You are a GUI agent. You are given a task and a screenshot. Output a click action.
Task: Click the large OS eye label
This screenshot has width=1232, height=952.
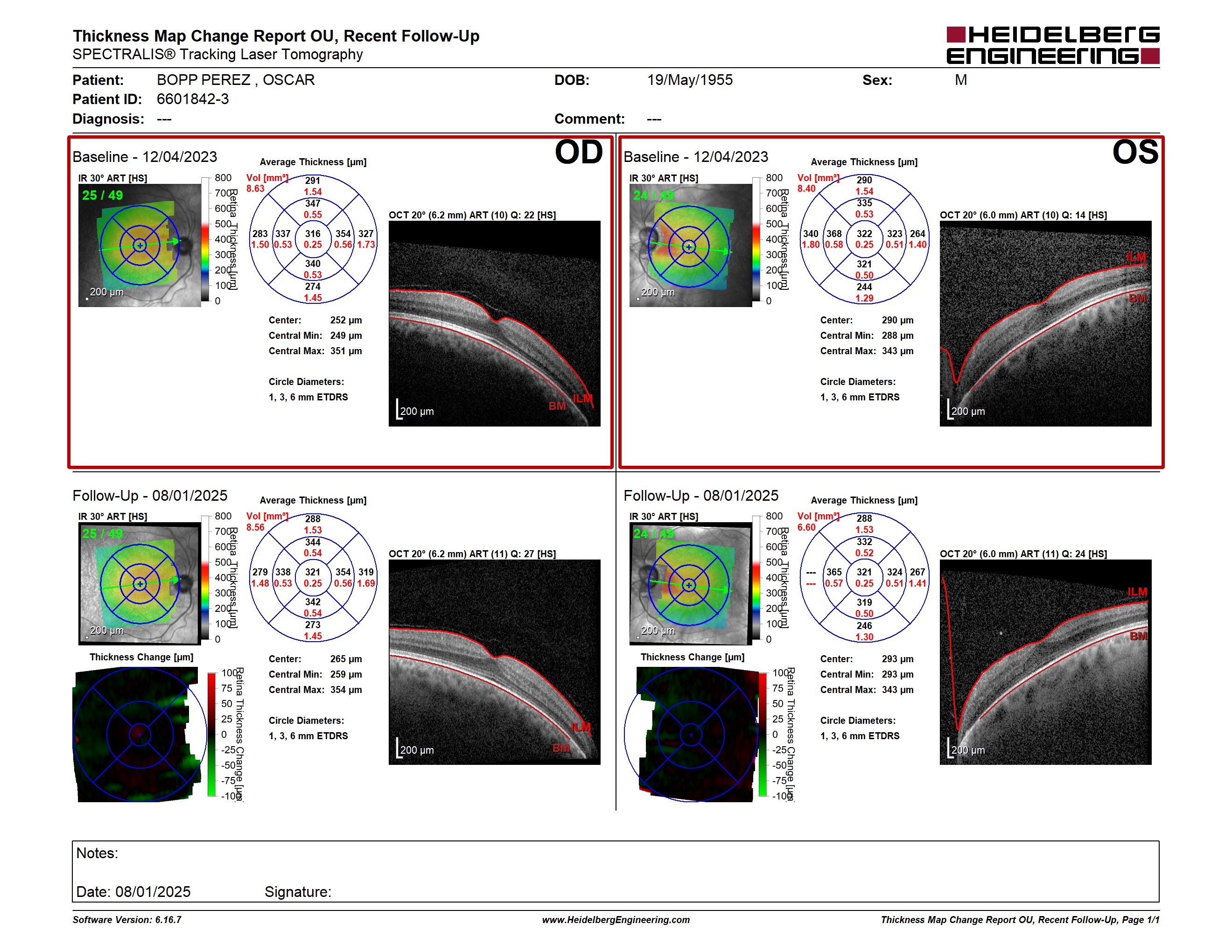click(x=1135, y=152)
